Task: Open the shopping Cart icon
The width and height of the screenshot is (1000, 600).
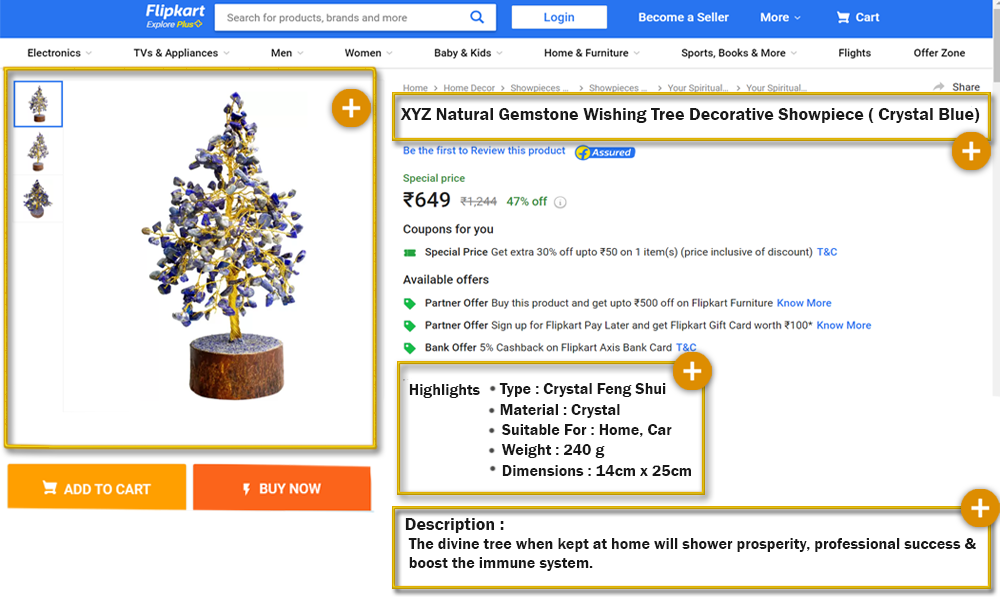Action: click(843, 17)
